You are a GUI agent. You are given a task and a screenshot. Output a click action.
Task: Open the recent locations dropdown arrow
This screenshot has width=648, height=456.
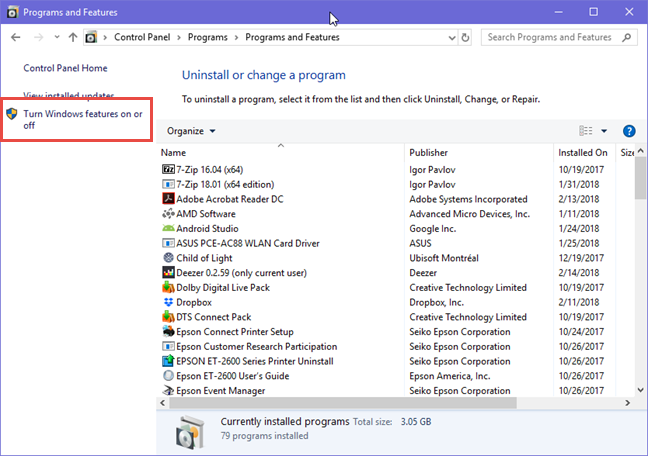click(57, 37)
